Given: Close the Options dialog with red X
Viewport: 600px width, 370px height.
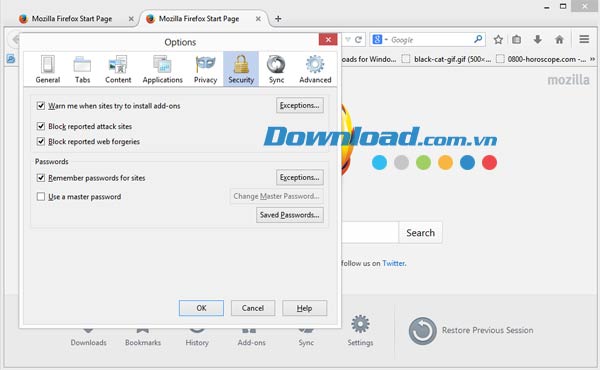Looking at the screenshot, I should 328,39.
